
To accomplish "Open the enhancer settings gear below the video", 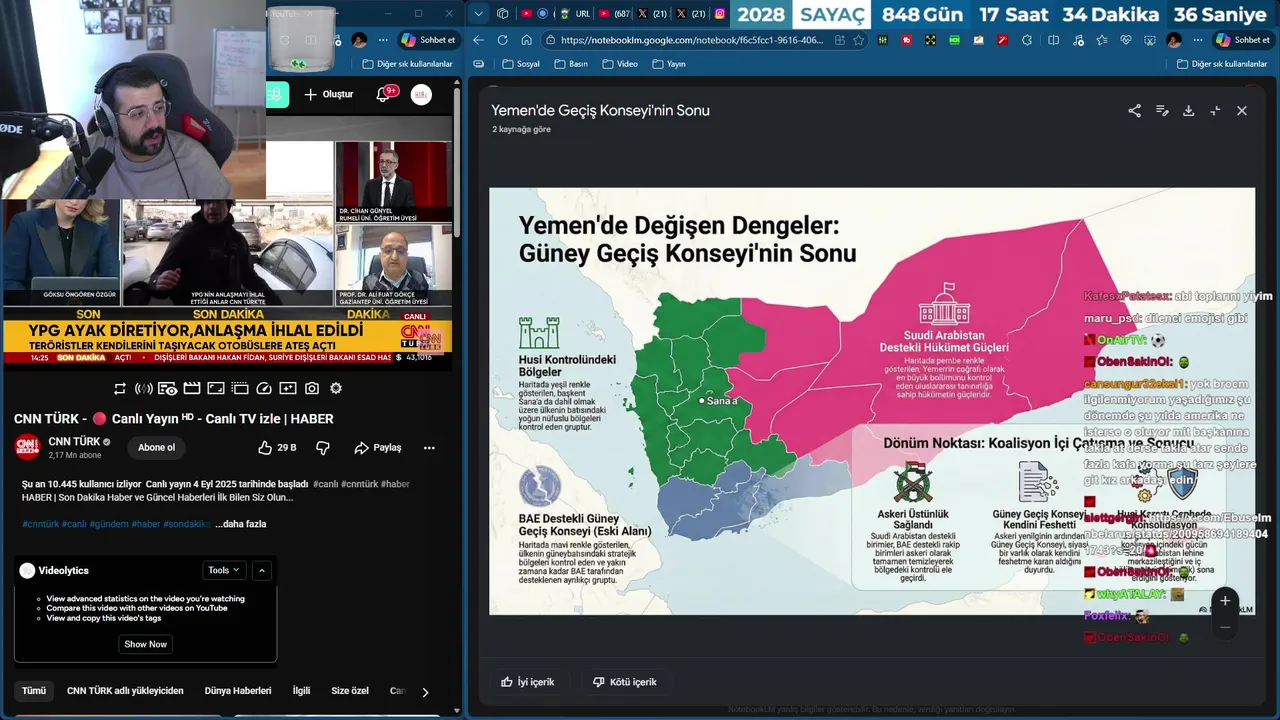I will pos(336,388).
